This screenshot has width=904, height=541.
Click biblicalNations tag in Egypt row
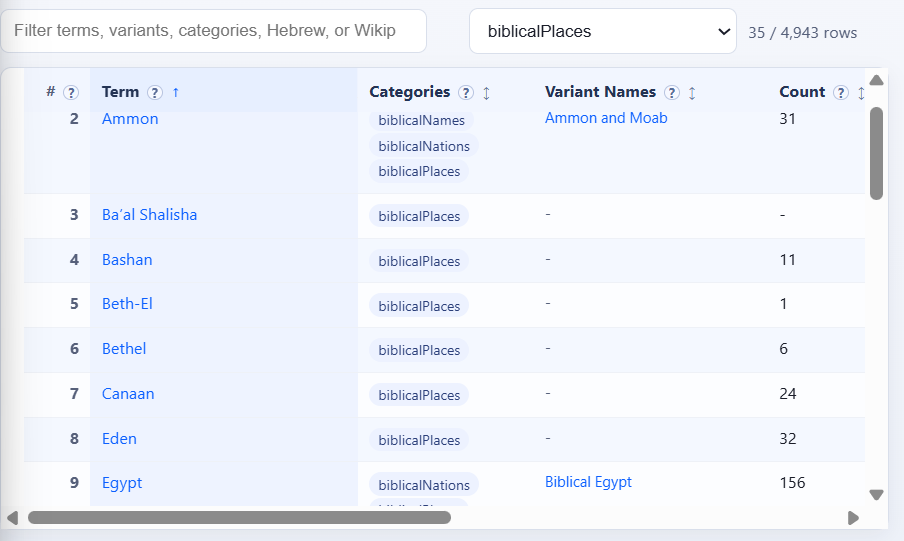[x=424, y=485]
